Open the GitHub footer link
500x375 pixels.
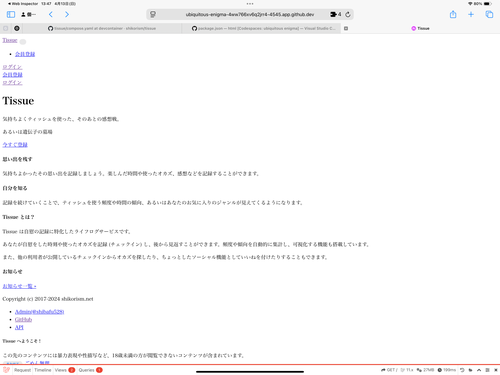tap(23, 319)
